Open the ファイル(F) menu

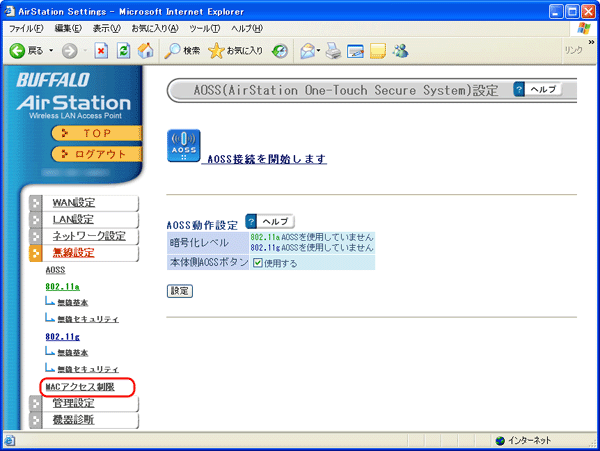[26, 28]
